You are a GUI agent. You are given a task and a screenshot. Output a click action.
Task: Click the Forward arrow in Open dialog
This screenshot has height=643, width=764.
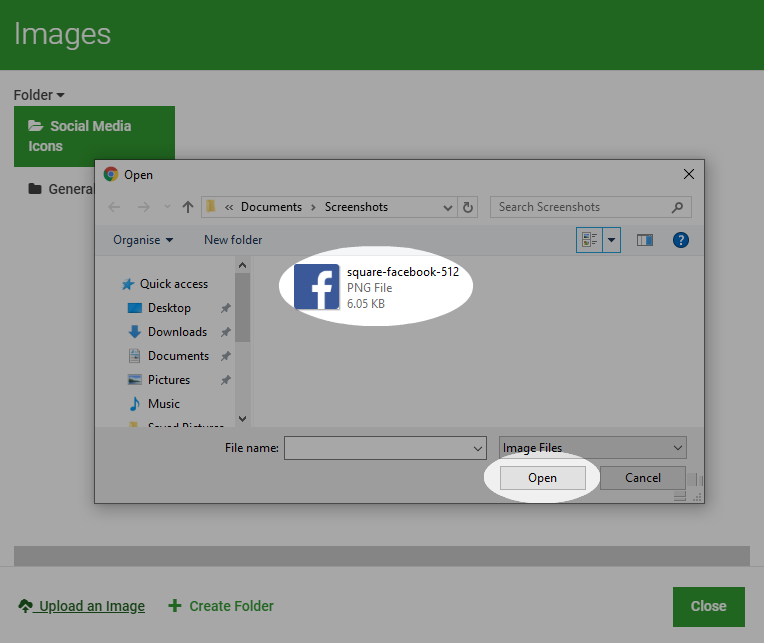tap(144, 207)
